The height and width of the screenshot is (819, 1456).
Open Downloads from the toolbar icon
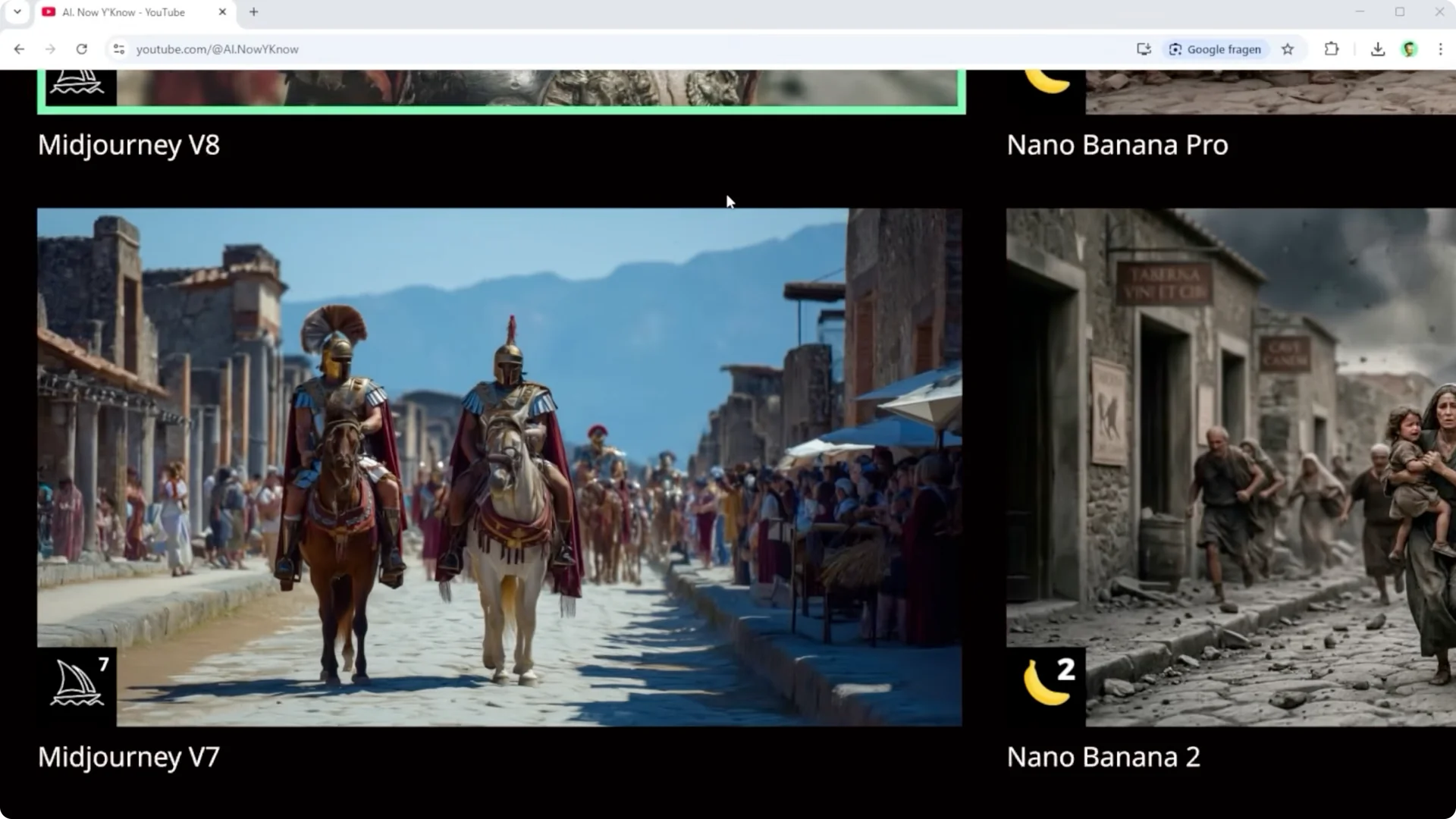tap(1376, 49)
